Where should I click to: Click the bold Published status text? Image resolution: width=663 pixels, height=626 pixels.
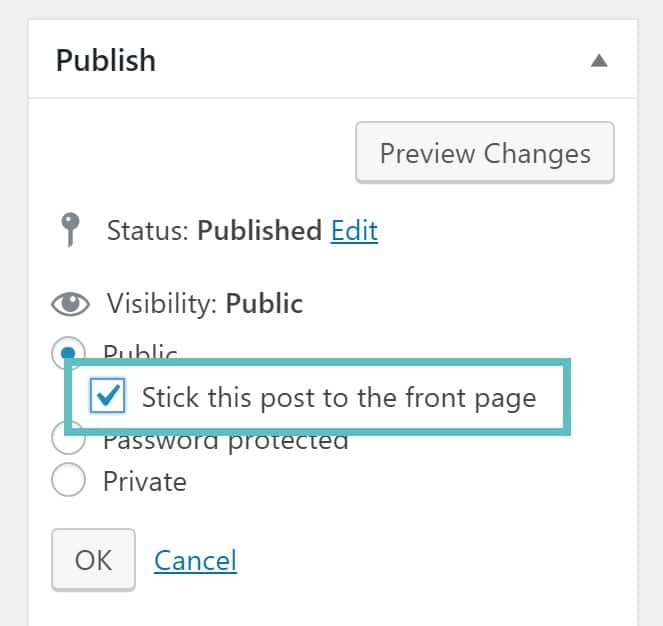259,231
